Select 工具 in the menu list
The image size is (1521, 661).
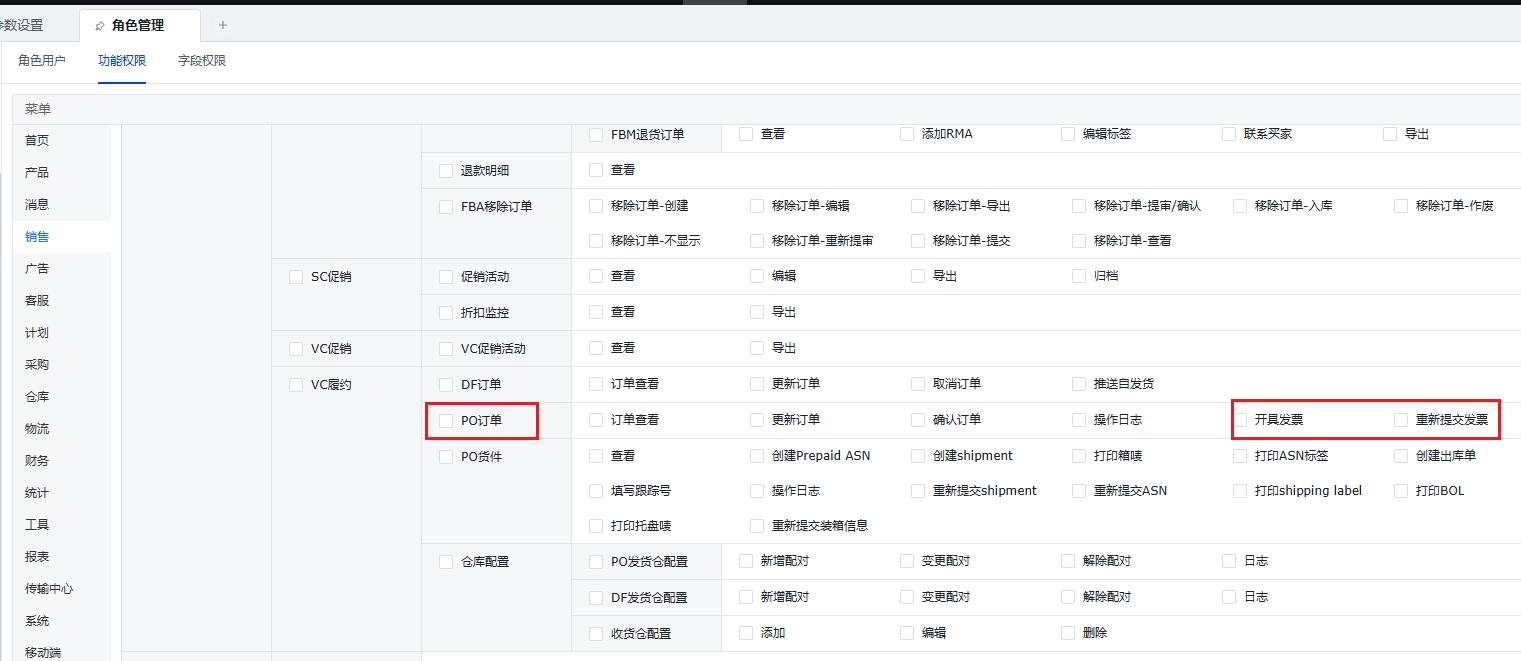(x=37, y=525)
